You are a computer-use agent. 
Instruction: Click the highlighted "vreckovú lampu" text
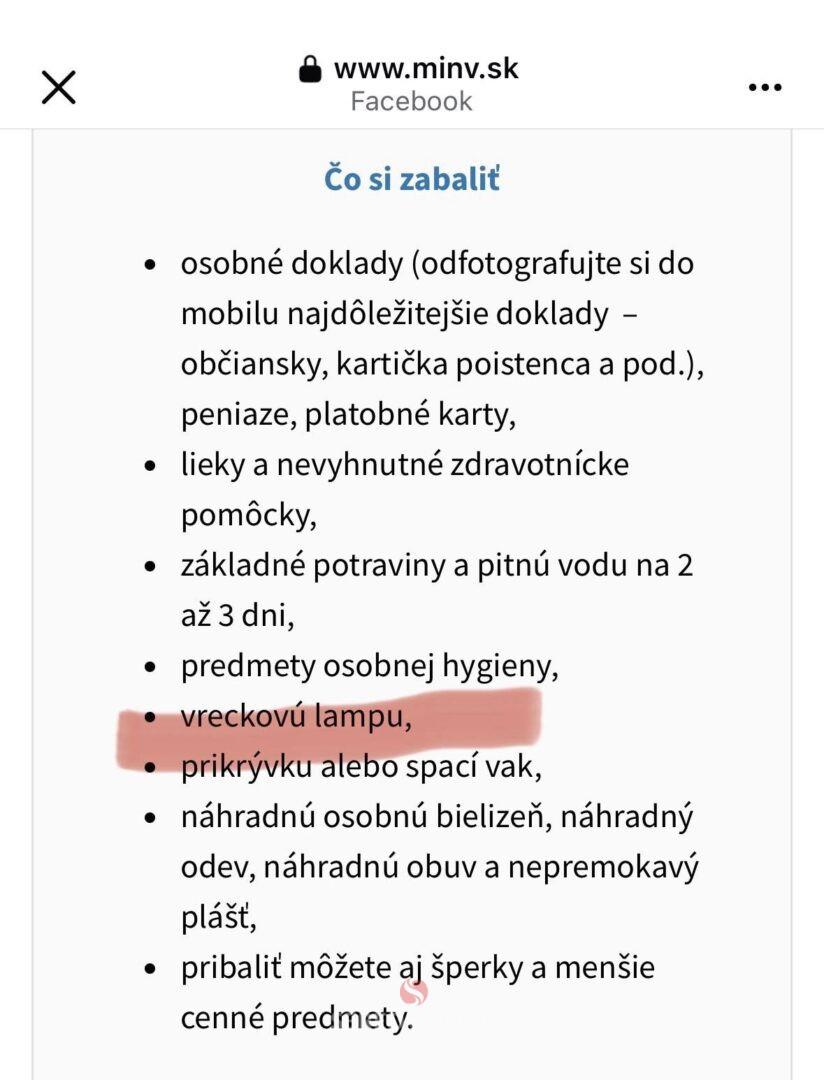[296, 717]
